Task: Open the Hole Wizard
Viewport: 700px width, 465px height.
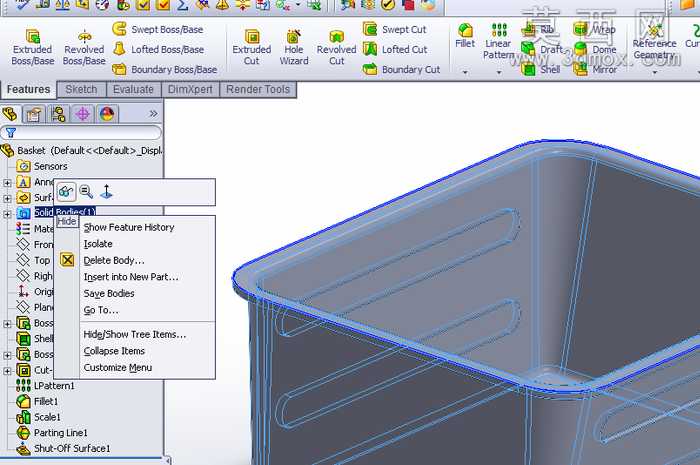Action: (x=294, y=47)
